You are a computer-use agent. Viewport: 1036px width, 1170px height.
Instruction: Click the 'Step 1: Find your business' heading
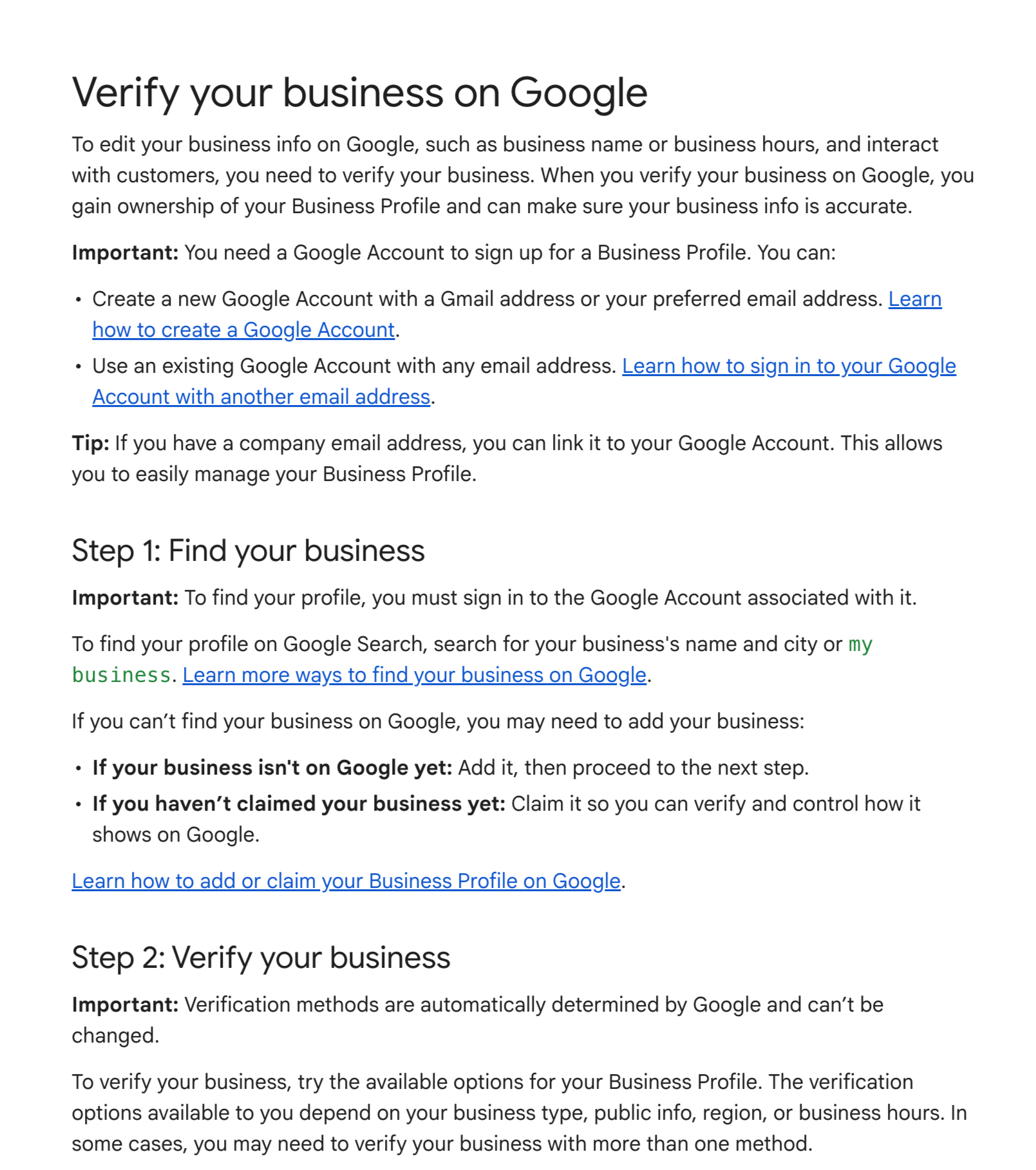pos(248,551)
